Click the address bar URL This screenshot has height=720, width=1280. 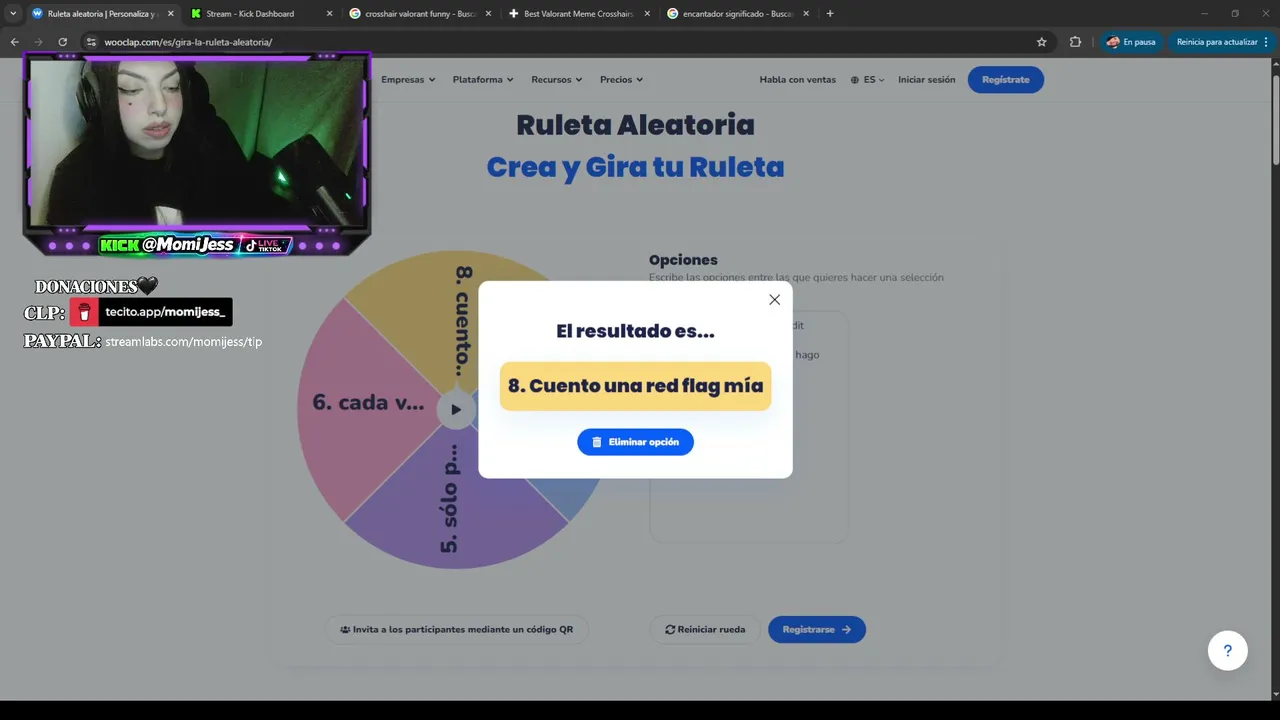188,42
